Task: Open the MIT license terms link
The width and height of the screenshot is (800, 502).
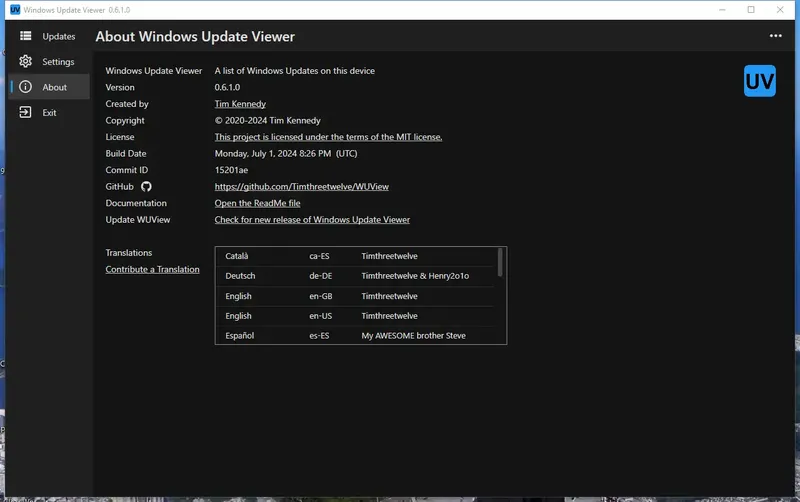Action: (x=328, y=137)
